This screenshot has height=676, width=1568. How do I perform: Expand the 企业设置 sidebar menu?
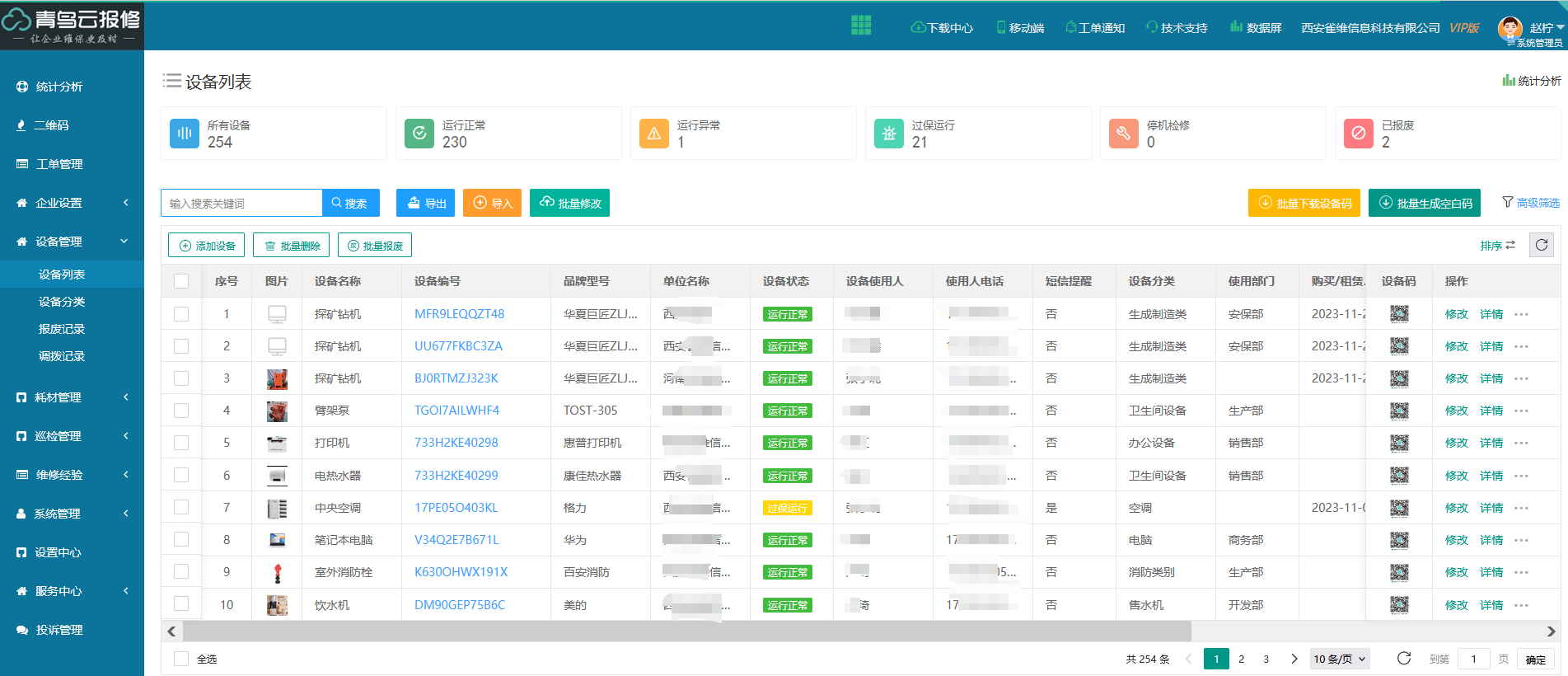(72, 203)
